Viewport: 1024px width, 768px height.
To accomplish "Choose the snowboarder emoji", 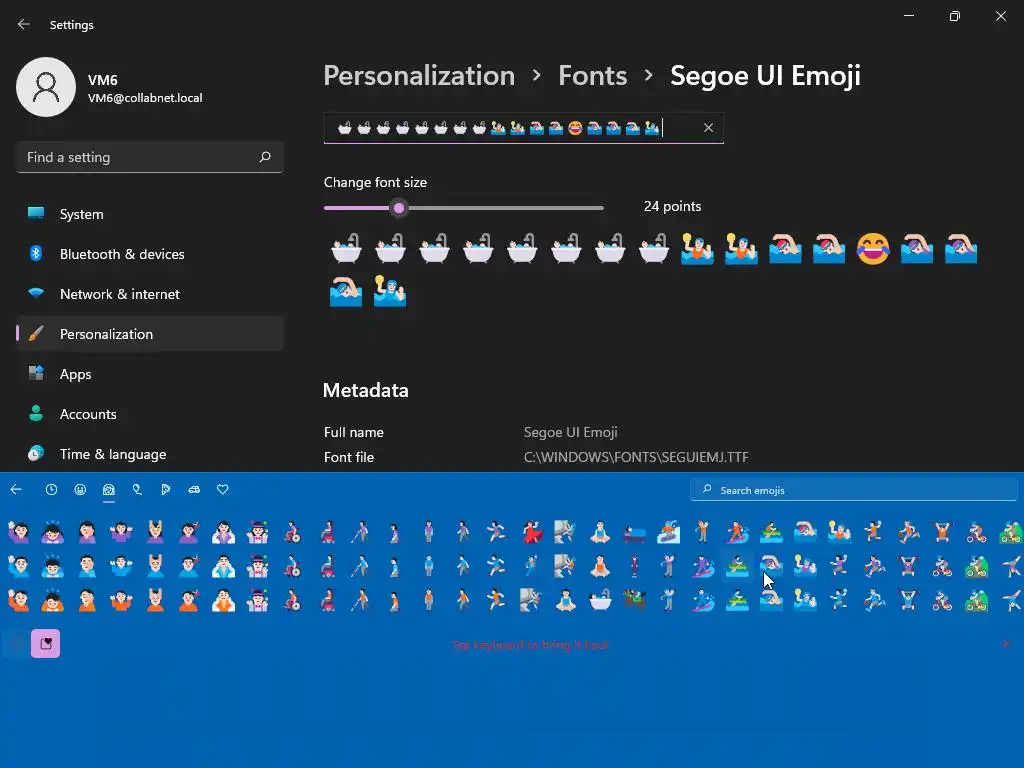I will (668, 533).
